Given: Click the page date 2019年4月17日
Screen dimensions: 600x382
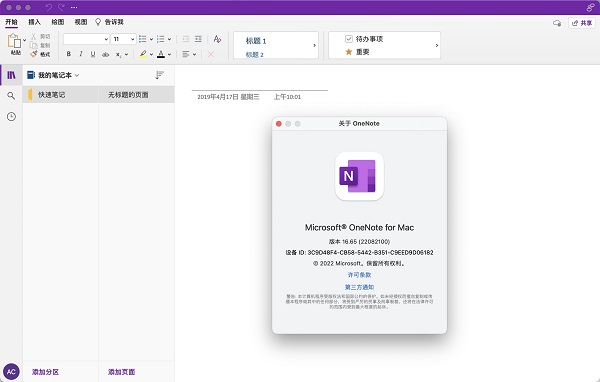Looking at the screenshot, I should pos(228,97).
